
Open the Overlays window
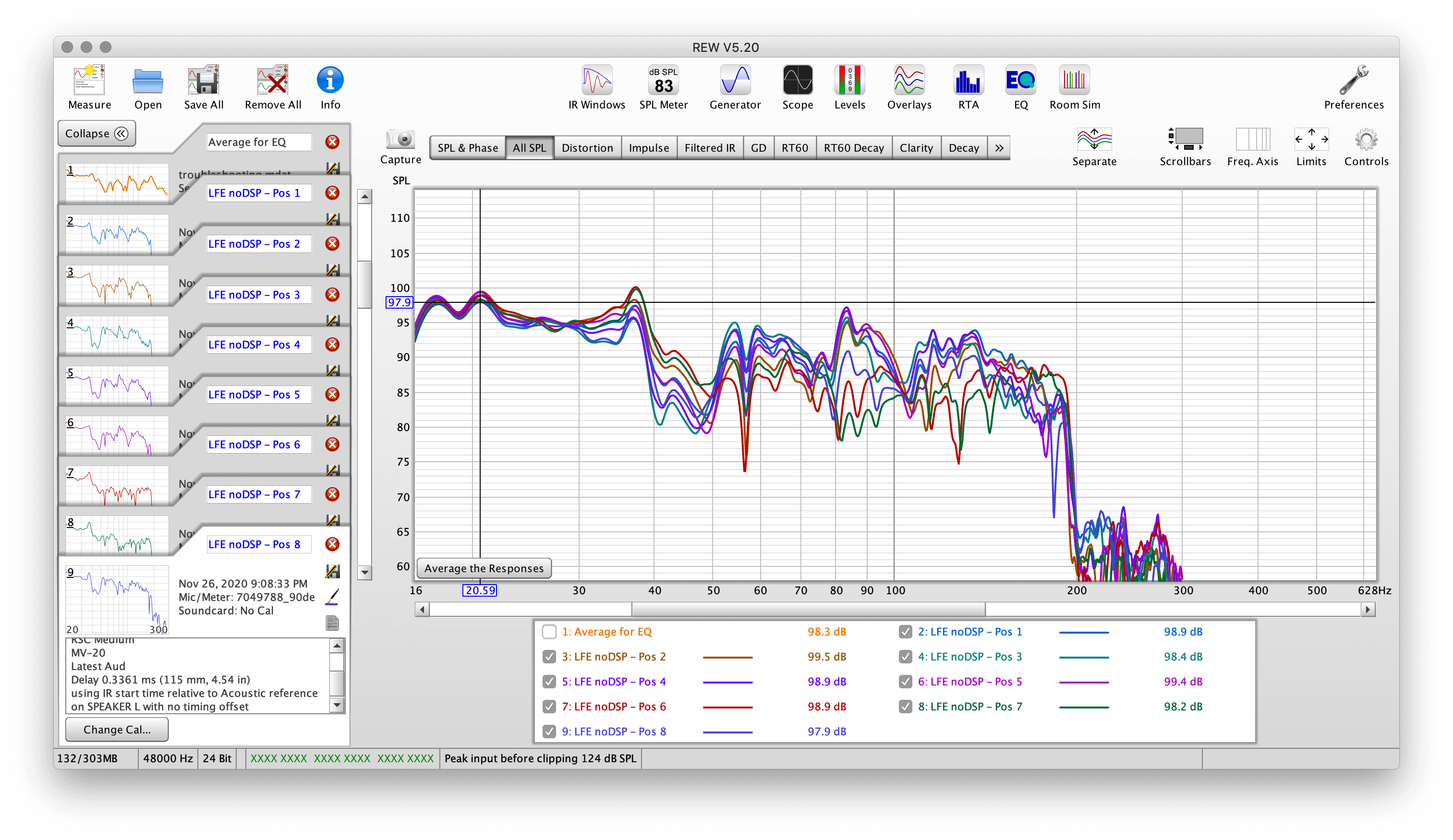tap(909, 80)
